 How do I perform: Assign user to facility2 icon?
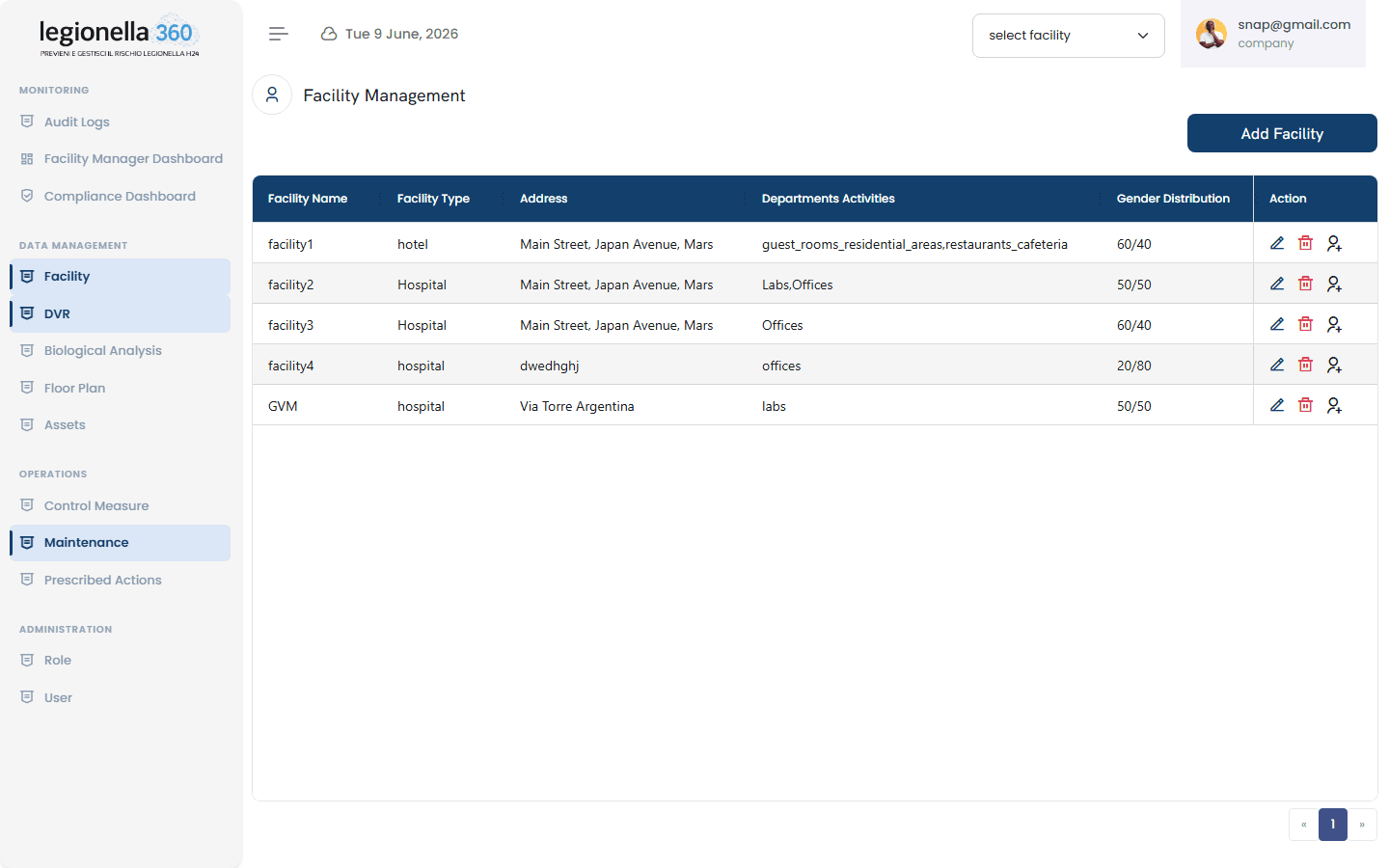pos(1334,284)
